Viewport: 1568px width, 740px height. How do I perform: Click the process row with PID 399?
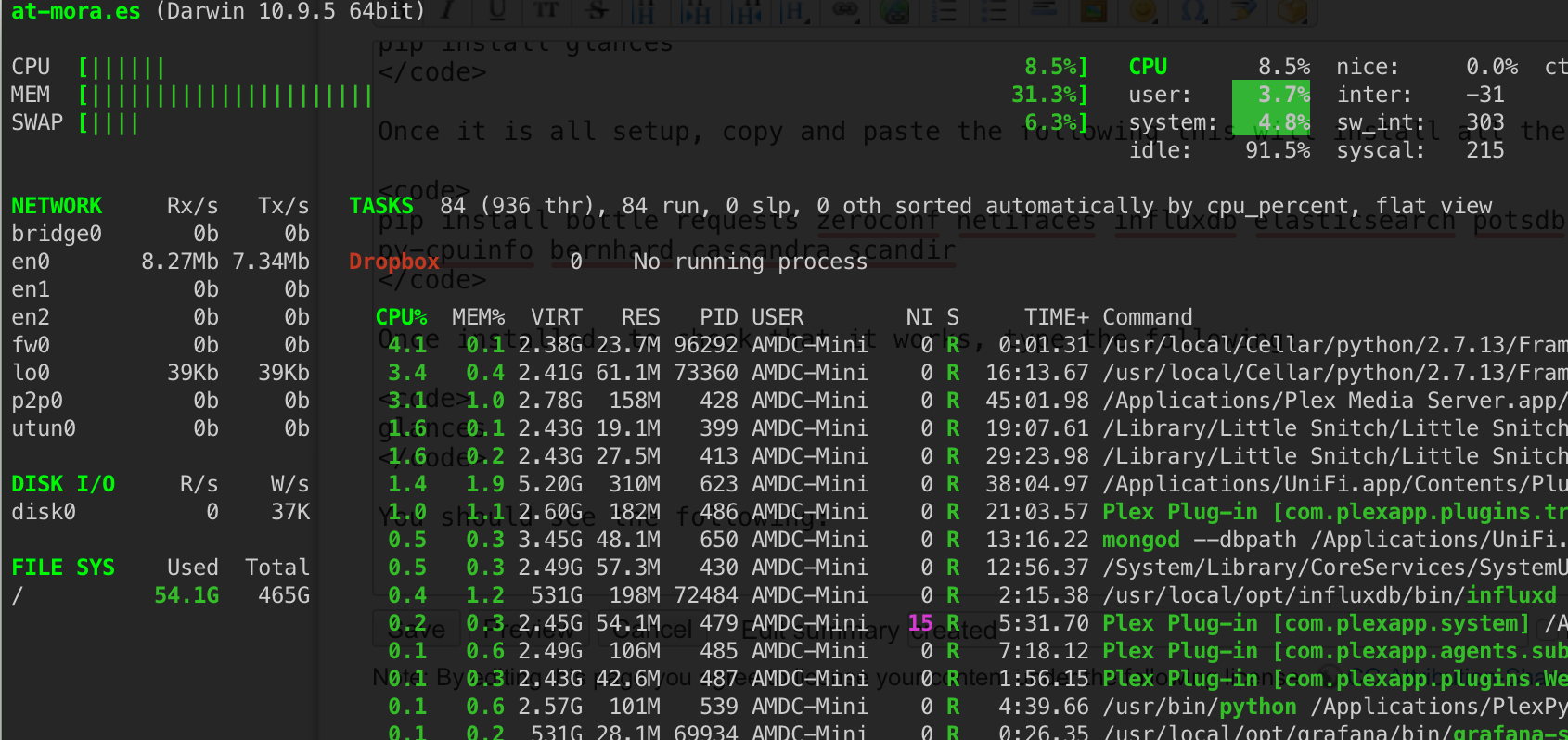point(971,428)
